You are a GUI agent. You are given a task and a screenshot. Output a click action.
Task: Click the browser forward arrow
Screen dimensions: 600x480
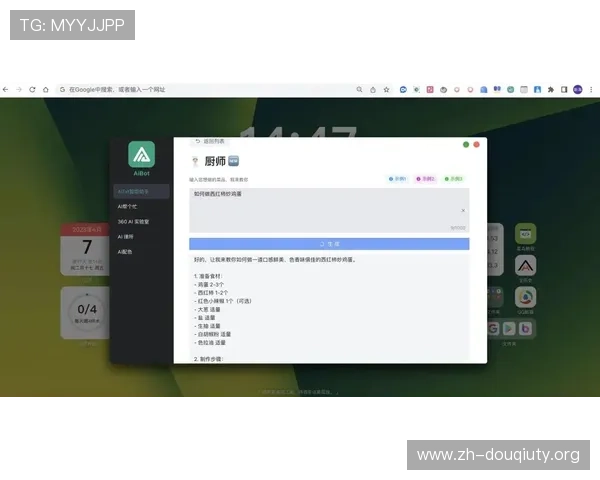[x=19, y=90]
